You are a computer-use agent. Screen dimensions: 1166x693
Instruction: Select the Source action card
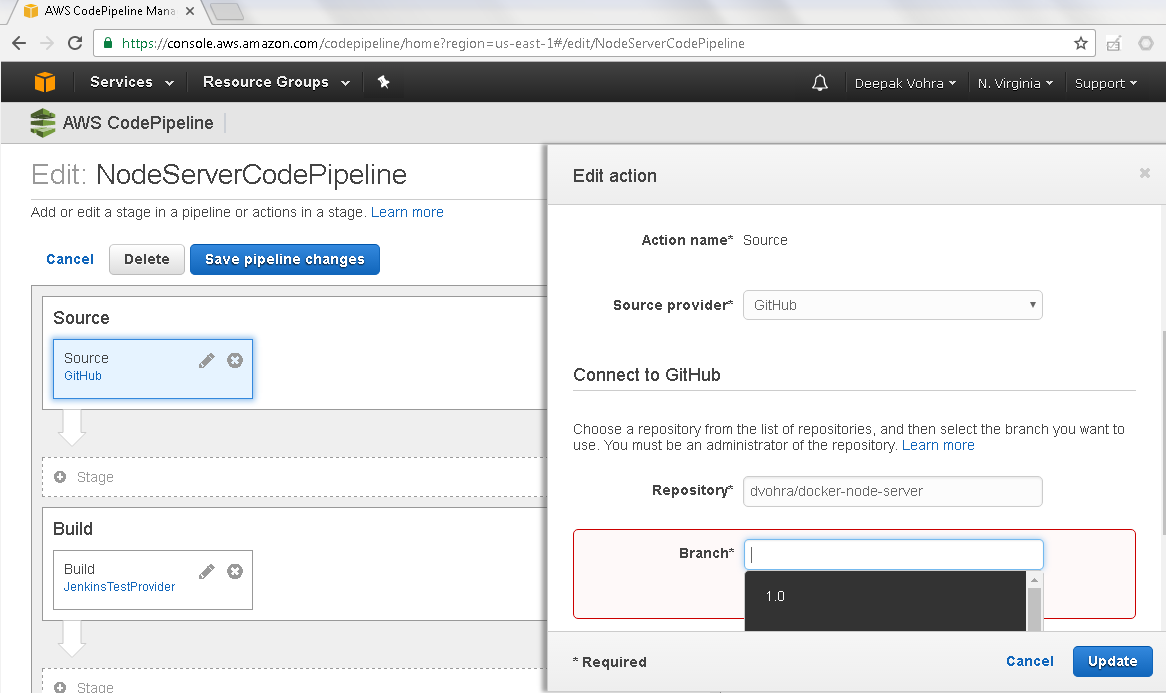[152, 369]
